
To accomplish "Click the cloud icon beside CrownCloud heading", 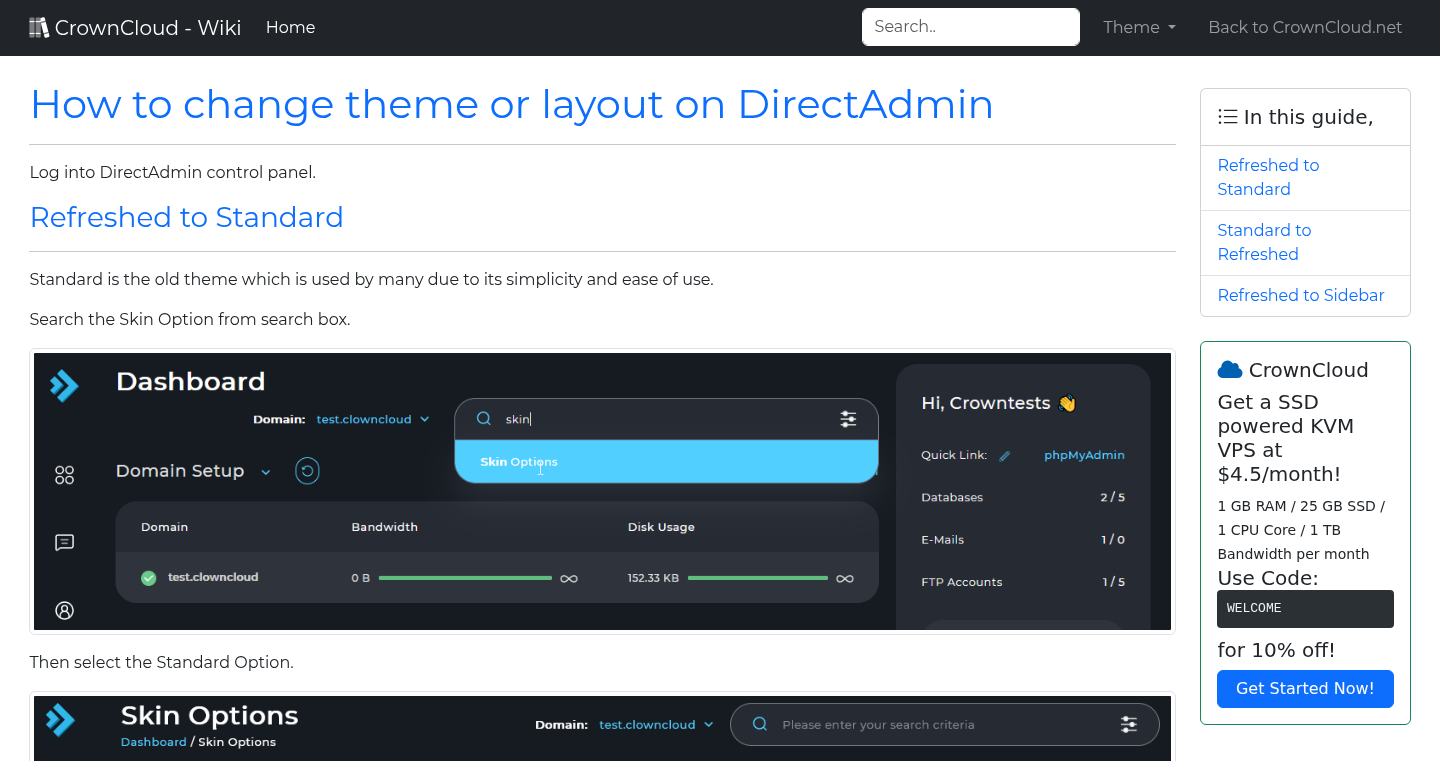I will [x=1229, y=369].
